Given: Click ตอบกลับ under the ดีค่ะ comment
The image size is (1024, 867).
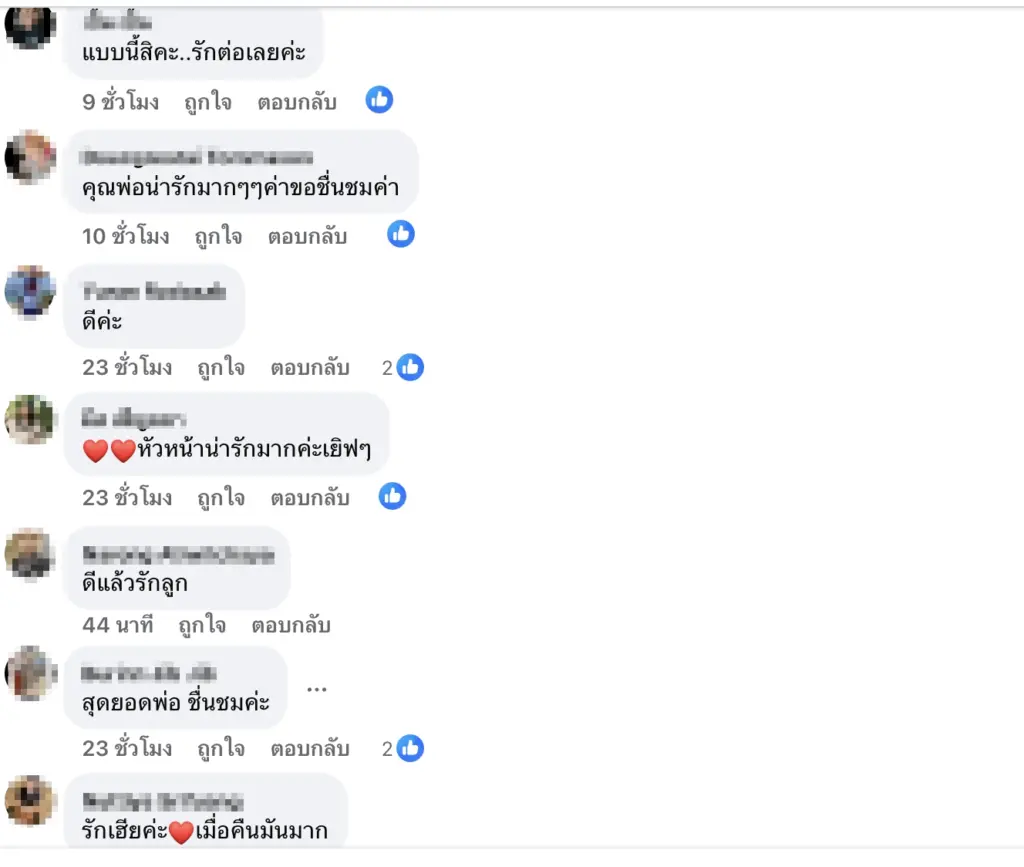Looking at the screenshot, I should click(x=310, y=368).
